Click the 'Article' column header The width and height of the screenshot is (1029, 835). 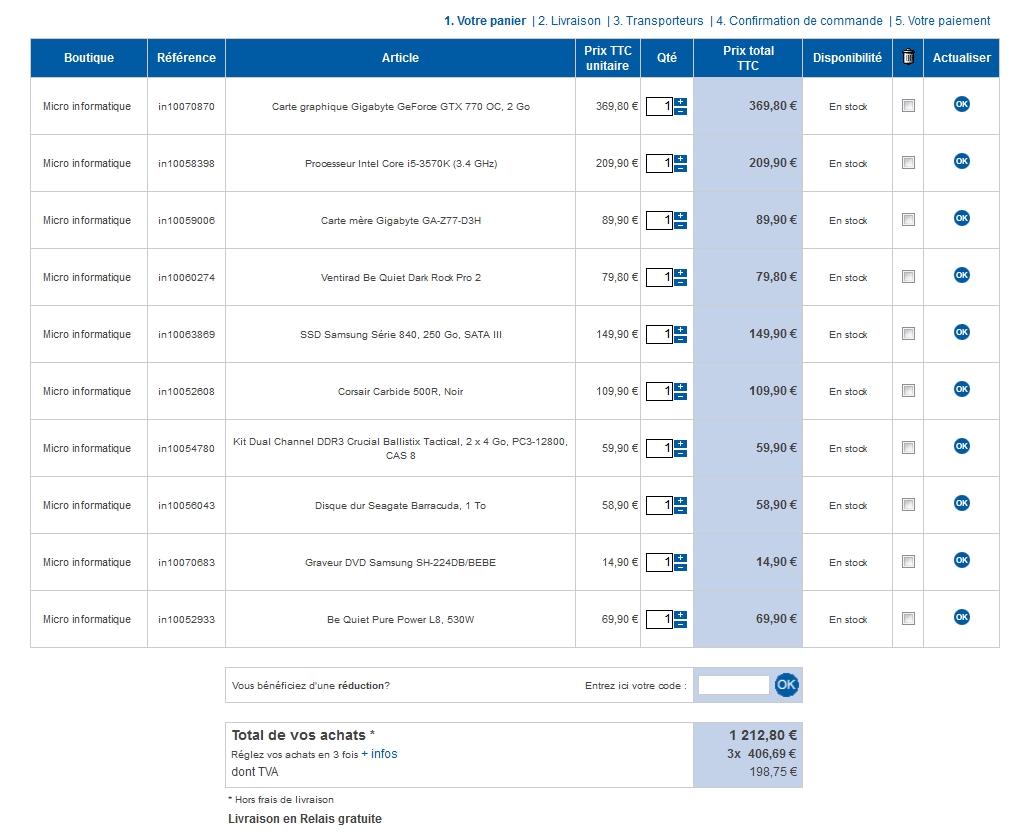400,58
